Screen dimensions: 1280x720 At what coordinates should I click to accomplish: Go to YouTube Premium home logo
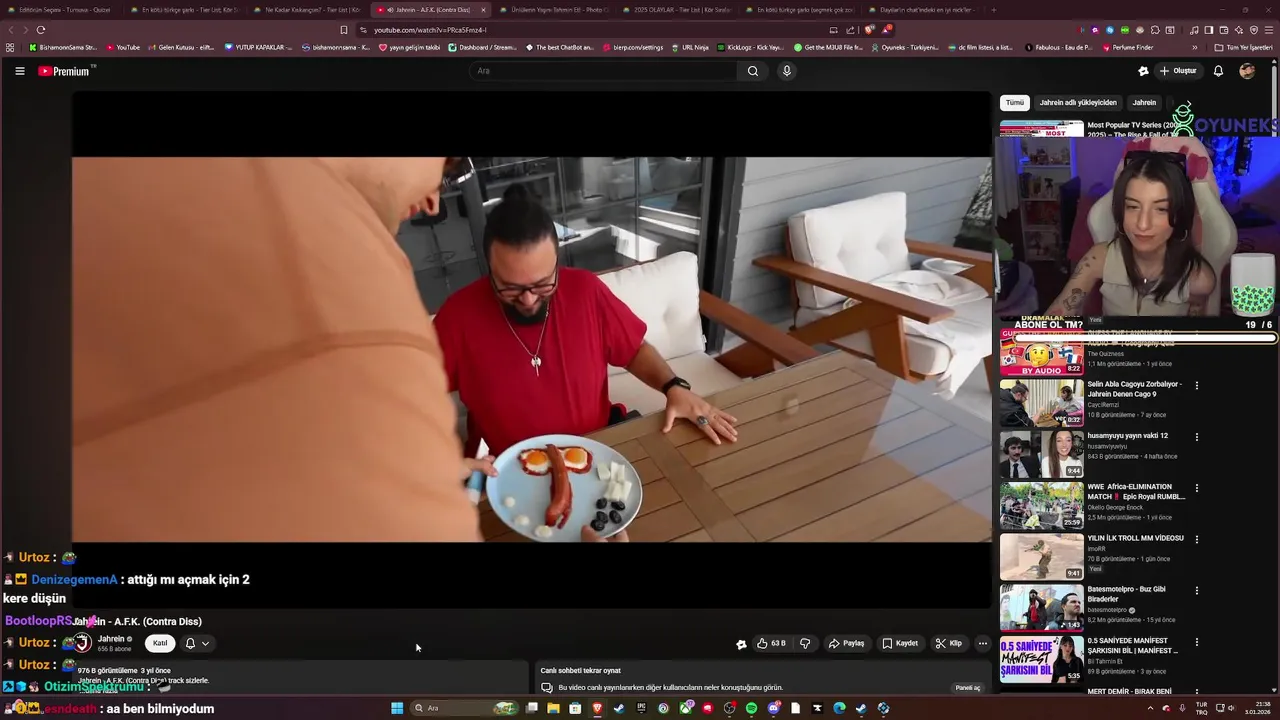pos(66,71)
